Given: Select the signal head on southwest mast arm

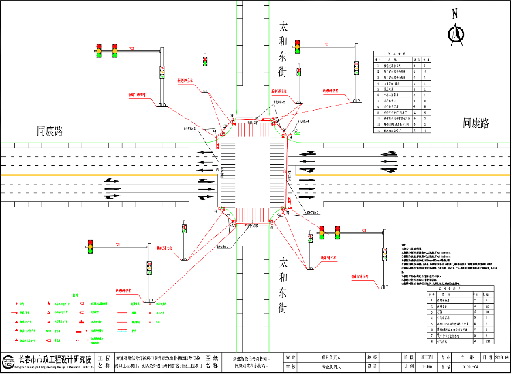Looking at the screenshot, I should coord(90,247).
